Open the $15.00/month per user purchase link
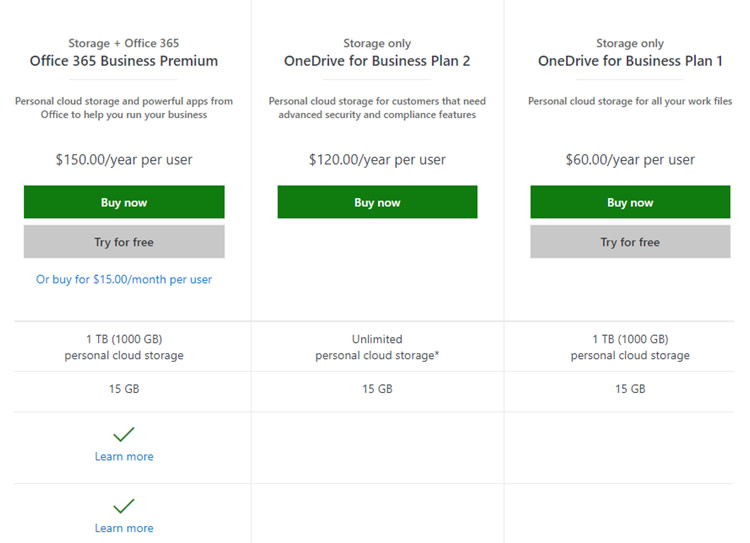 tap(124, 280)
